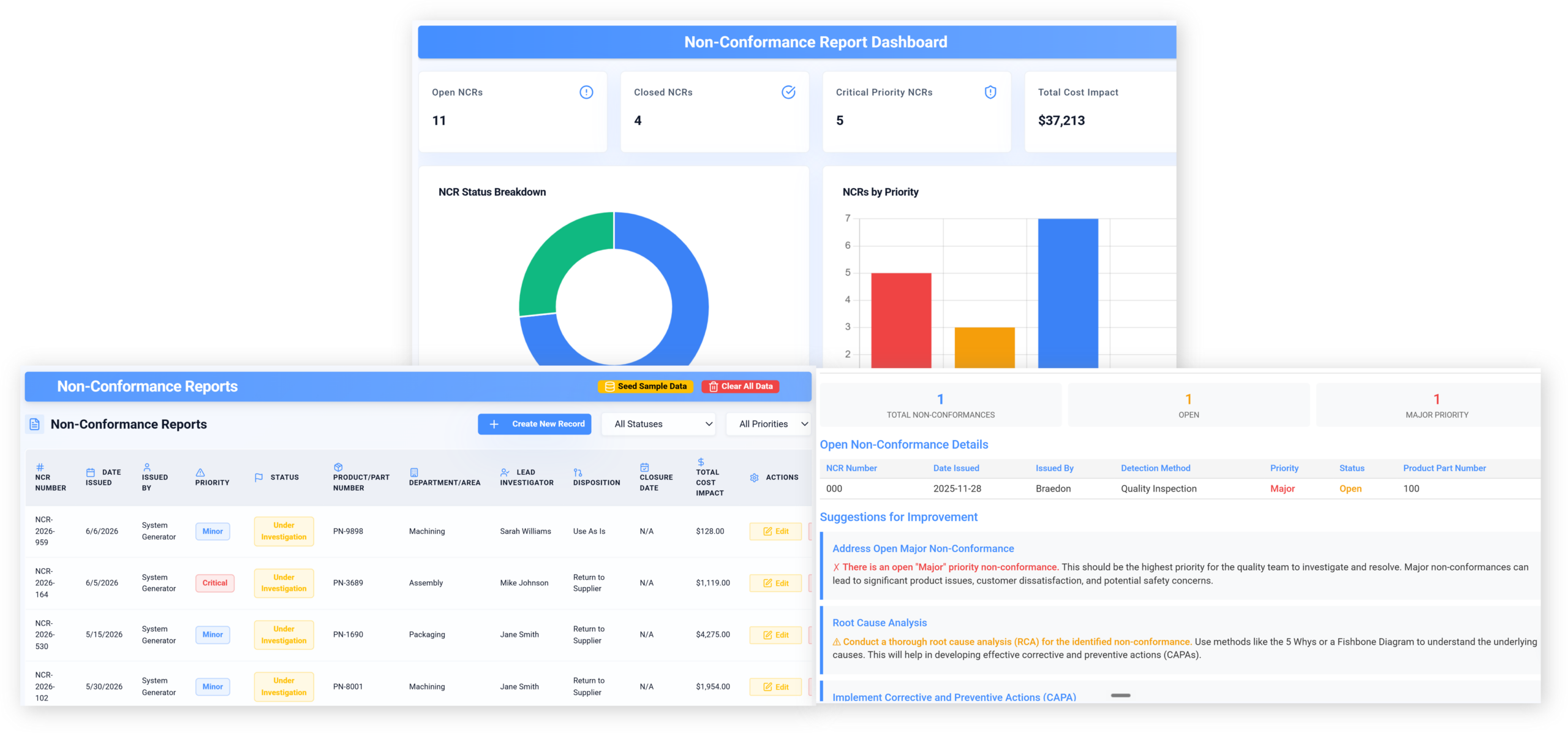1568x733 pixels.
Task: Click the Closed NCRs checkmark icon
Action: click(788, 92)
